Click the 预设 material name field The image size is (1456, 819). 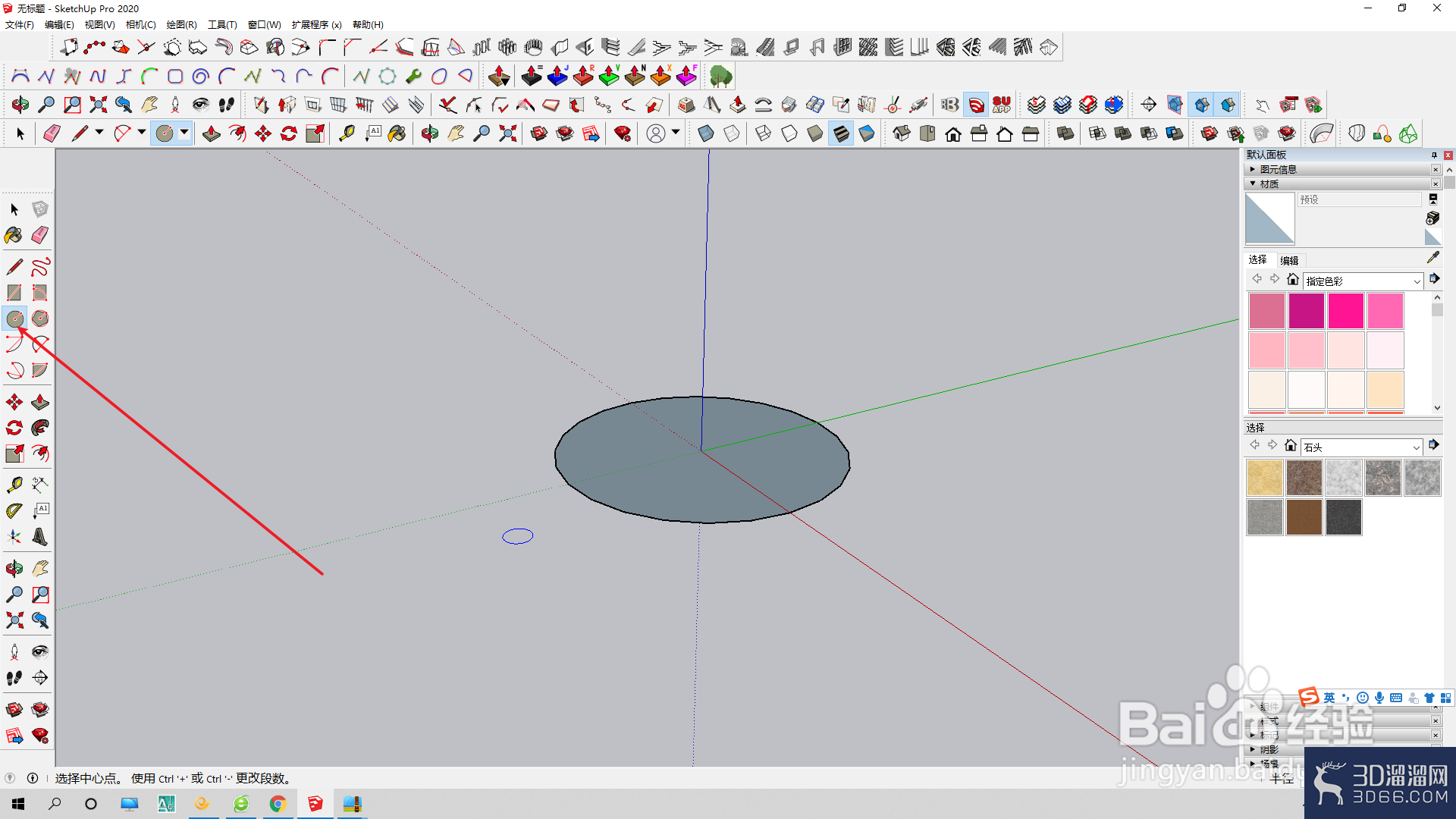[x=1359, y=199]
